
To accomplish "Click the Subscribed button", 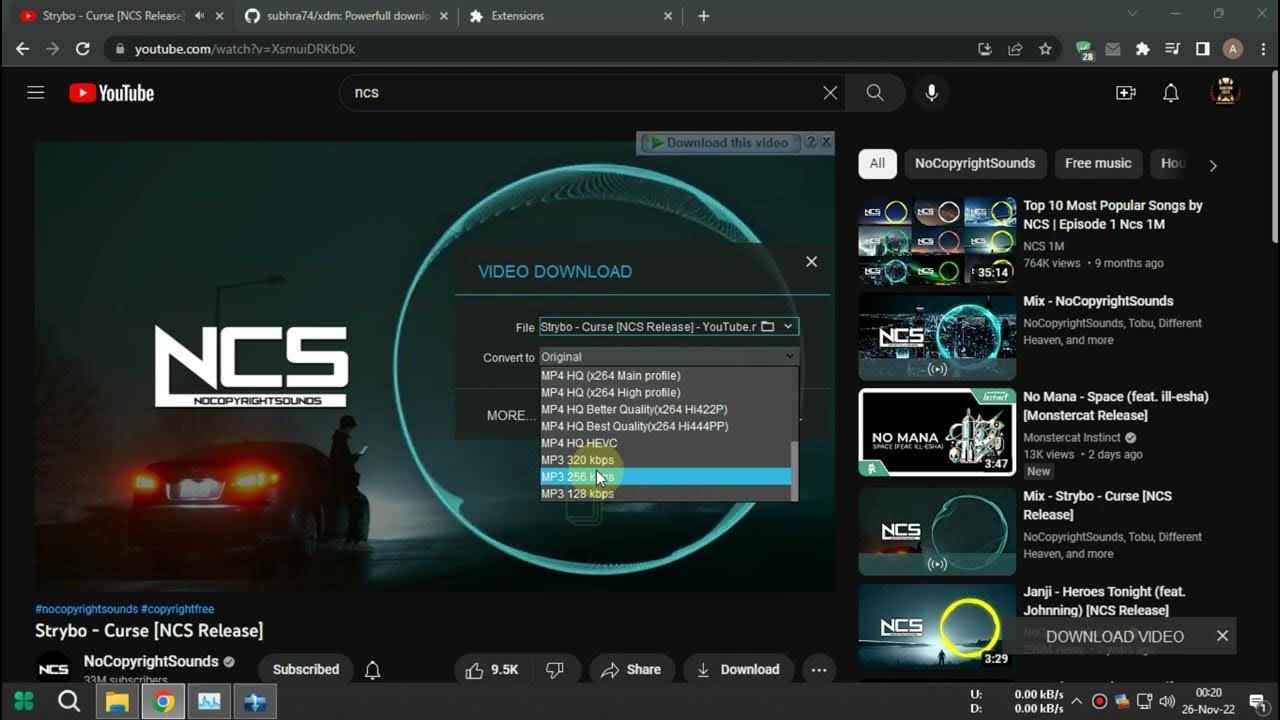I will 306,670.
